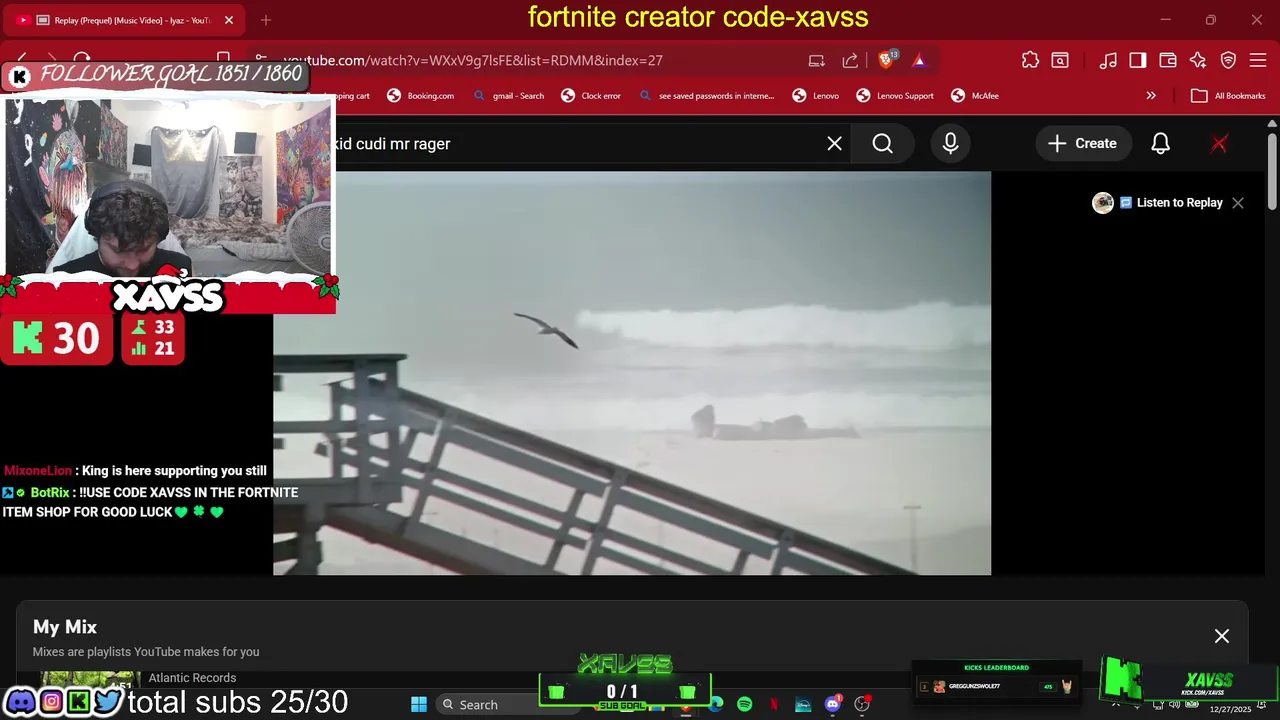This screenshot has width=1280, height=720.
Task: Clear the YouTube search field
Action: point(834,144)
